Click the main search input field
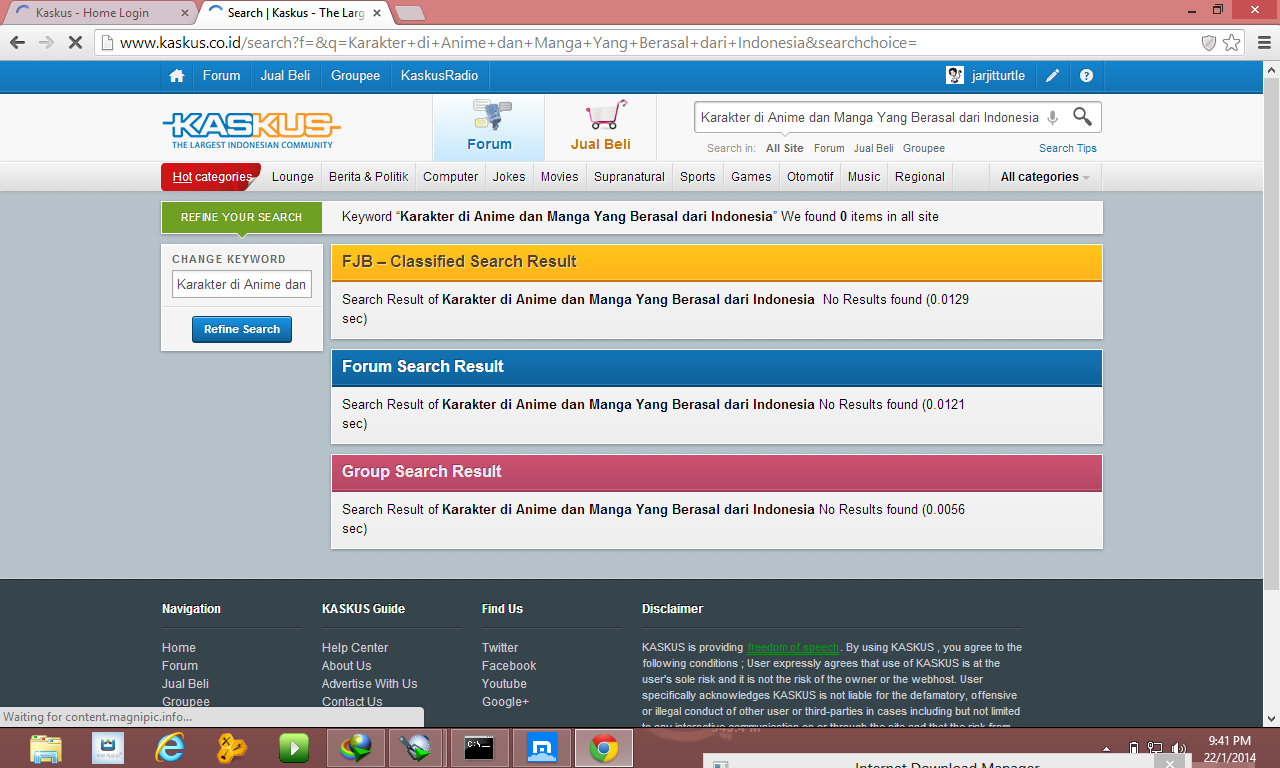 (x=870, y=117)
